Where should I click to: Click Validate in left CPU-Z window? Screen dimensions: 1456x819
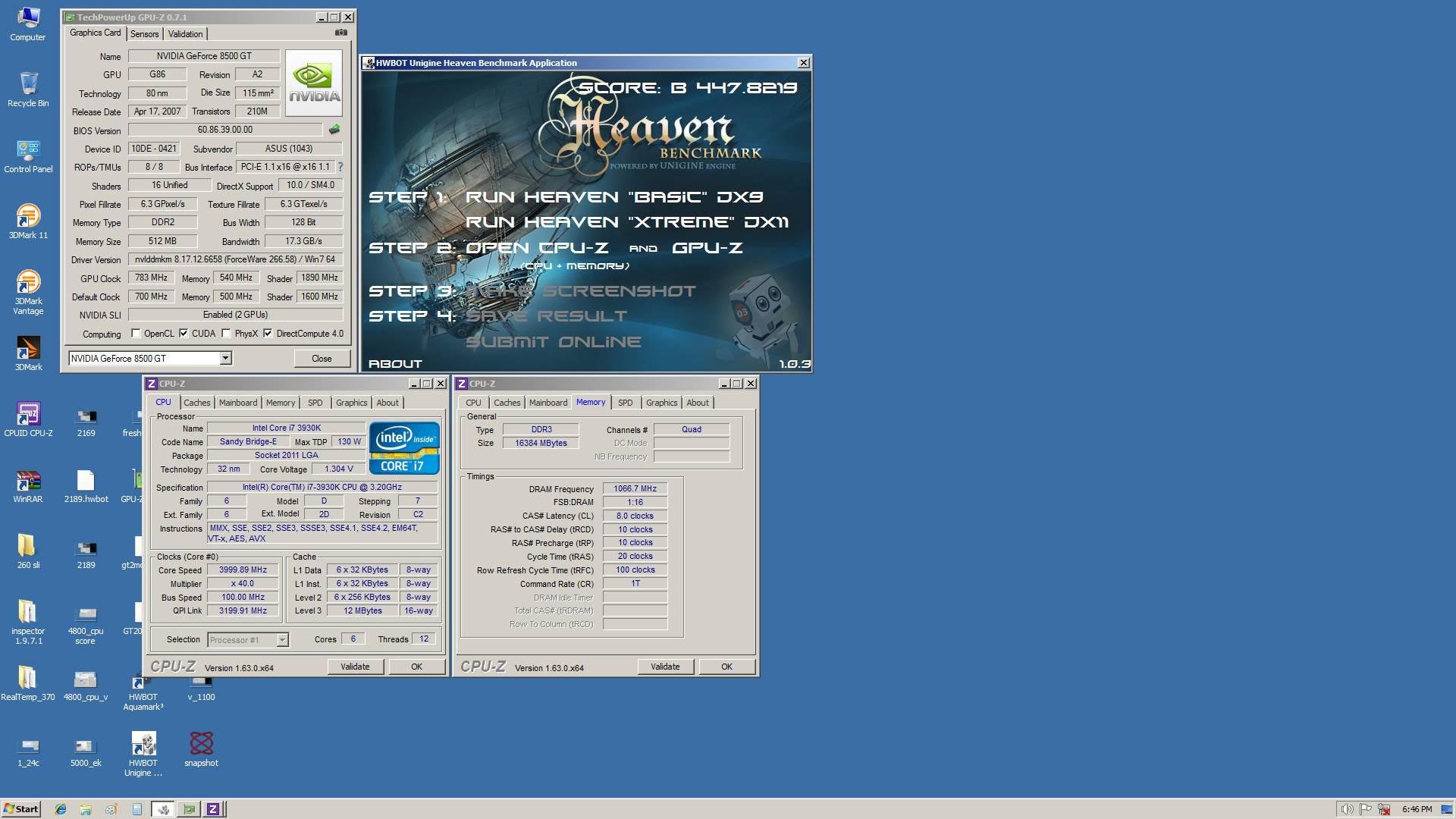pyautogui.click(x=355, y=667)
